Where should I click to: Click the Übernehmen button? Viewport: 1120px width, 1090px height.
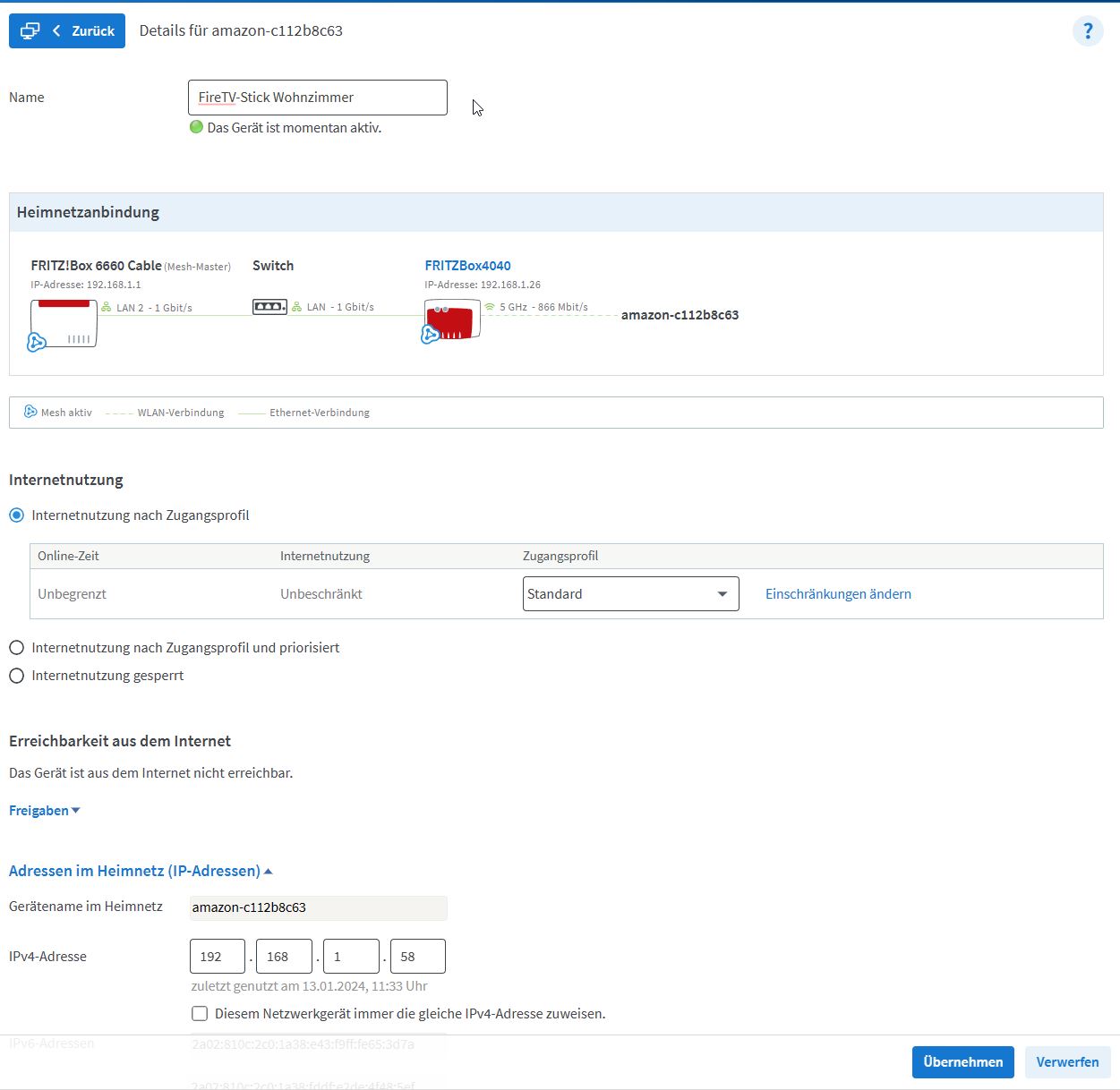[x=963, y=1062]
